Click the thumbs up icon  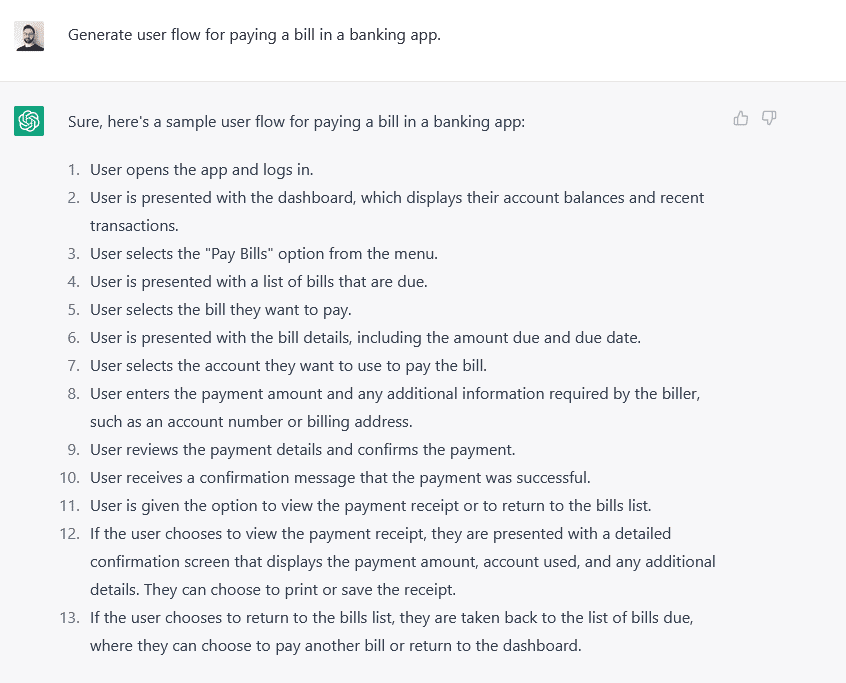[x=741, y=118]
